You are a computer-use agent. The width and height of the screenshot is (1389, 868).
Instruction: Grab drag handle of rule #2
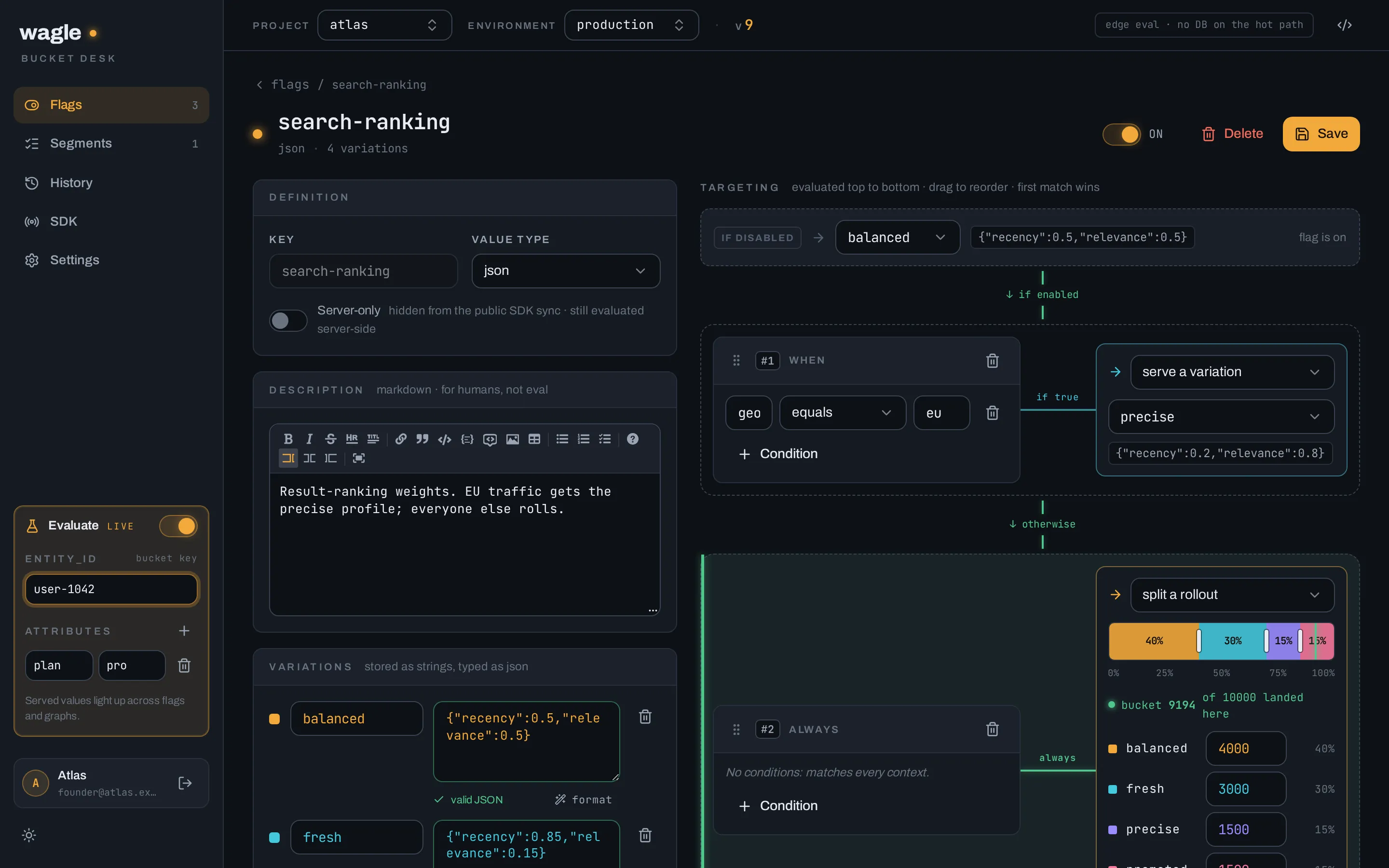(x=736, y=730)
